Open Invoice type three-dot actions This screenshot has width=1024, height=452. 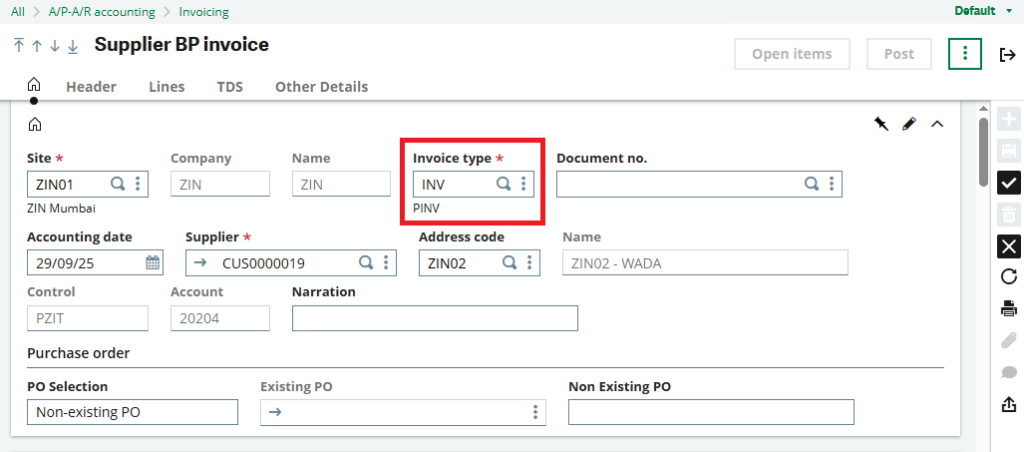tap(523, 184)
